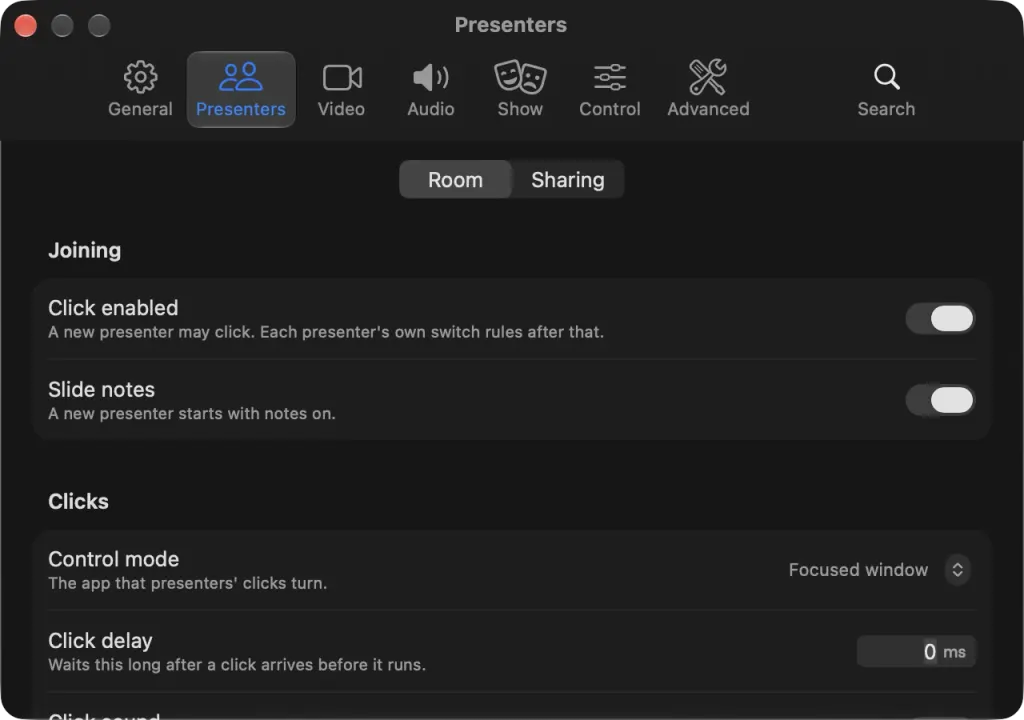Click 'The app that presenters' clicks turn.' text
Image resolution: width=1024 pixels, height=720 pixels.
pyautogui.click(x=187, y=583)
